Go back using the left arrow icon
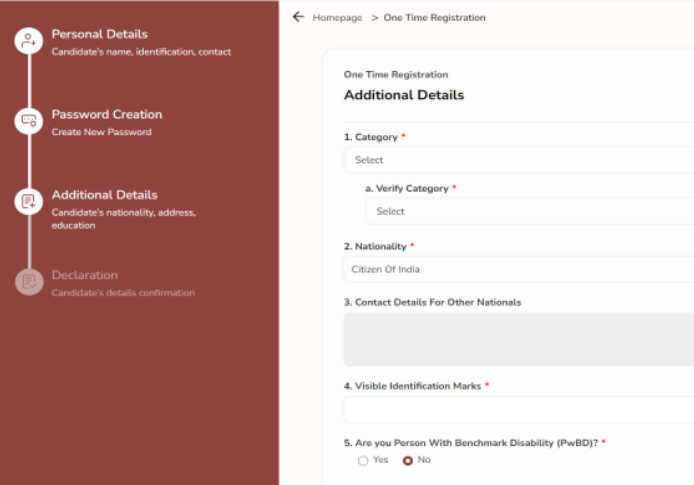This screenshot has height=485, width=694. point(299,17)
